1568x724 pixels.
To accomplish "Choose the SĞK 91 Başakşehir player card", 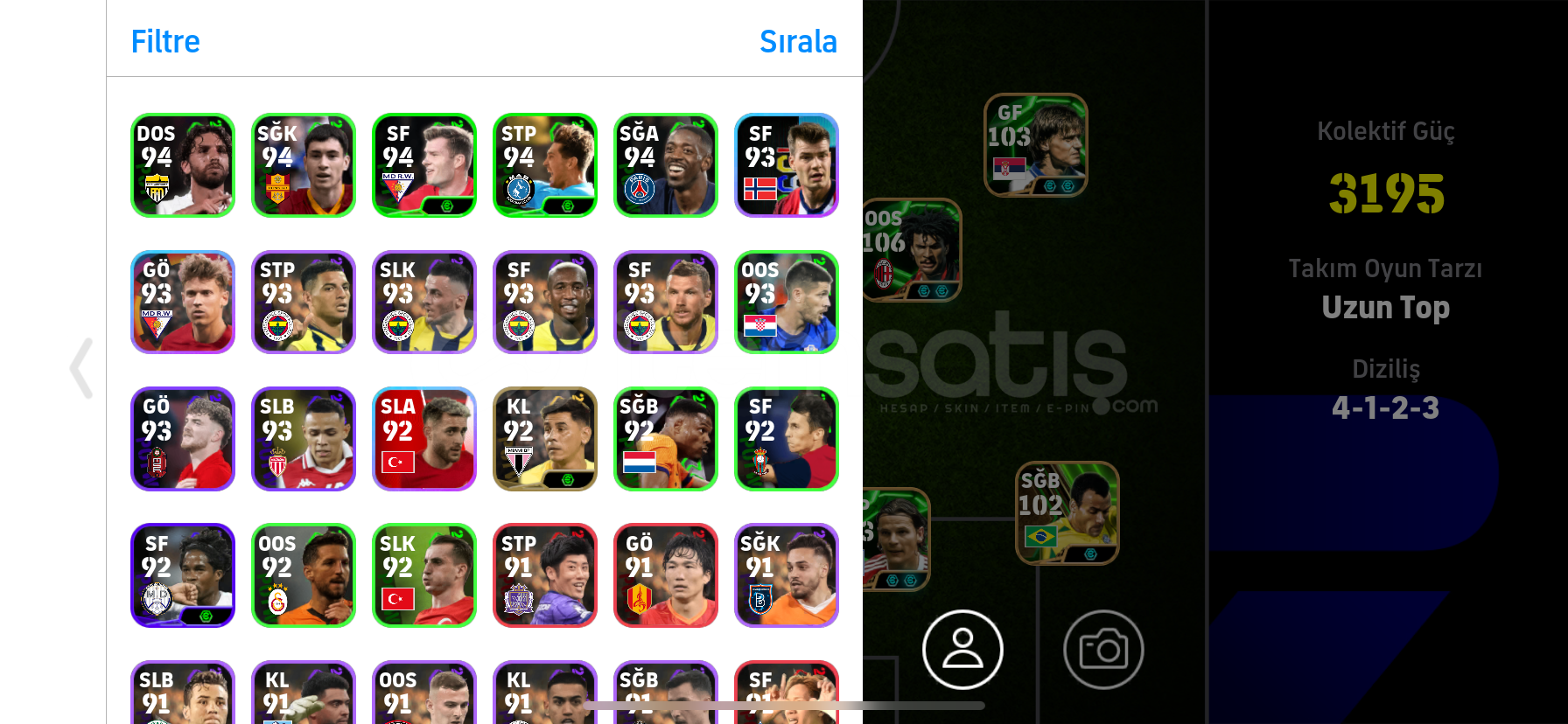I will 787,575.
